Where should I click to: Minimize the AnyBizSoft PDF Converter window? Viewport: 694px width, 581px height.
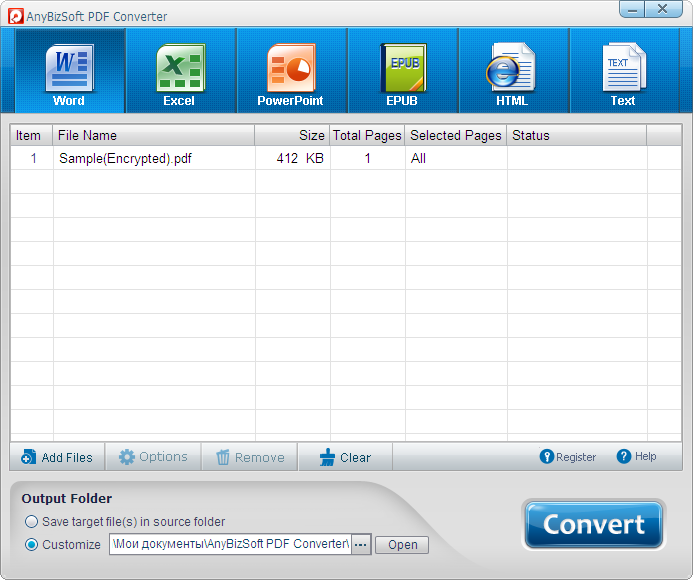point(632,10)
